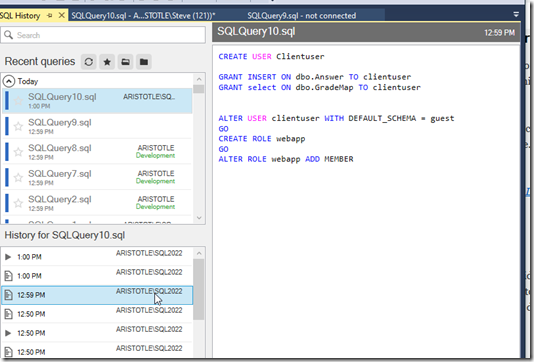Image resolution: width=534 pixels, height=362 pixels.
Task: Click the refresh recent queries icon
Action: (89, 62)
